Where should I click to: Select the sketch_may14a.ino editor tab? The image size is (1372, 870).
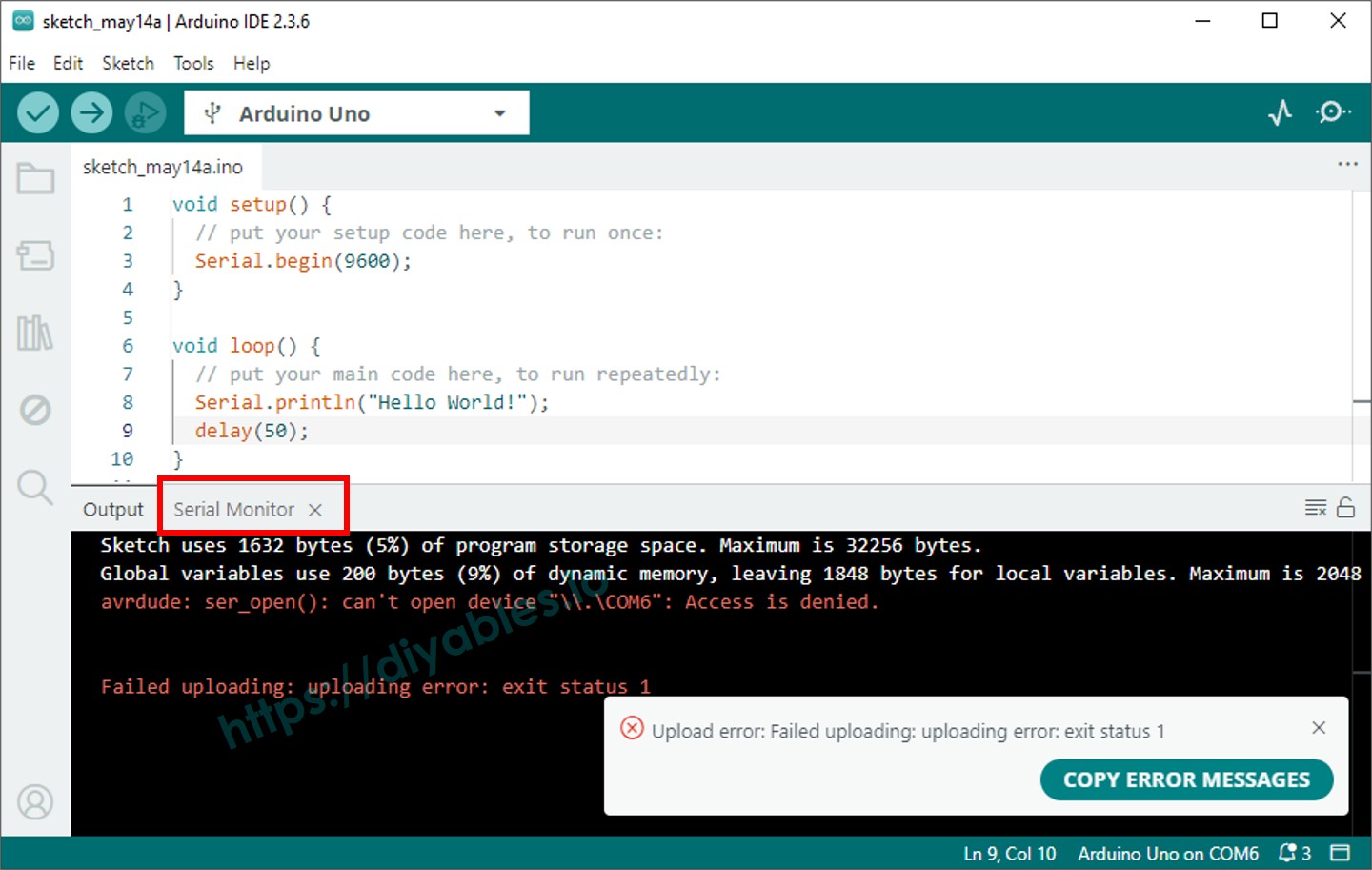tap(163, 167)
